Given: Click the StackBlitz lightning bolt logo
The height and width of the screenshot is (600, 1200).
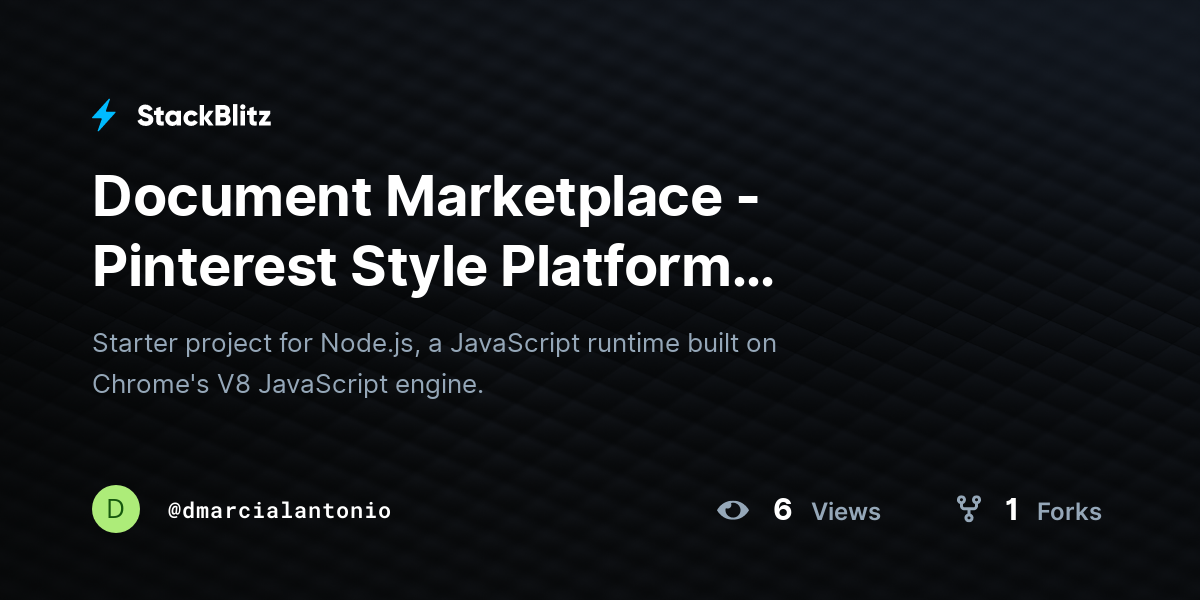Looking at the screenshot, I should tap(104, 116).
